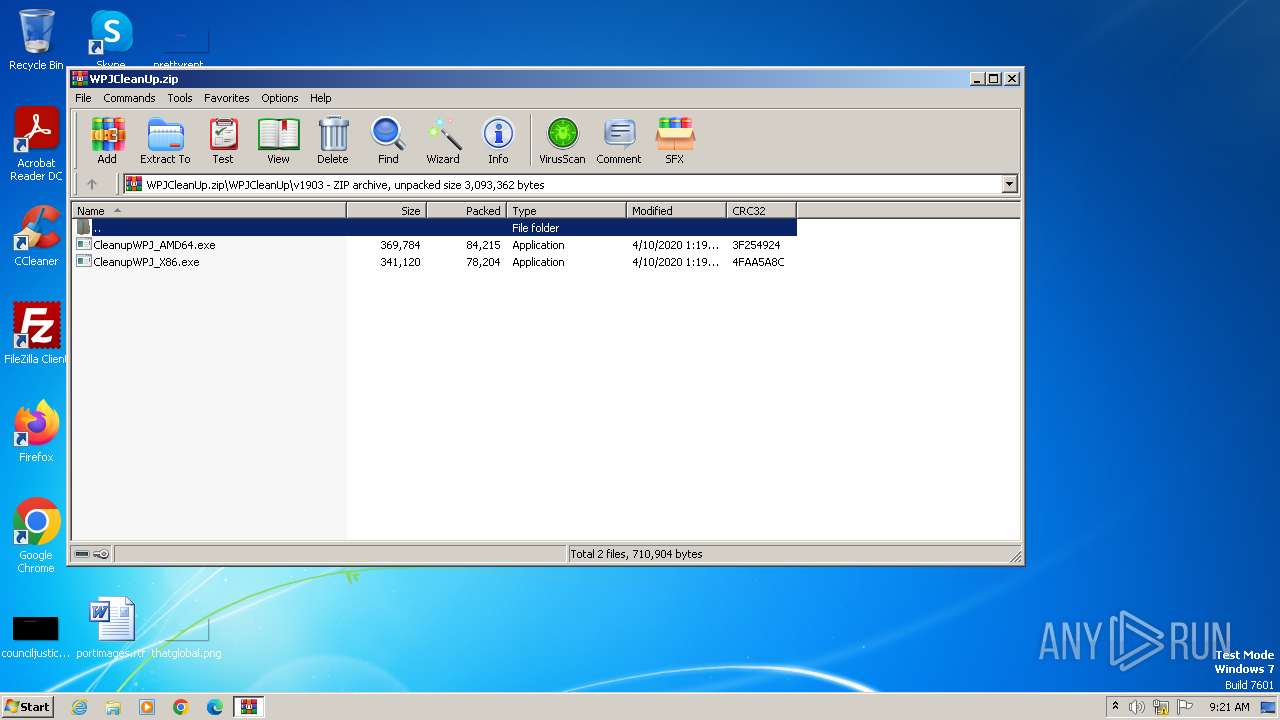The width and height of the screenshot is (1280, 720).
Task: Sort by the CRC32 column header
Action: coord(761,211)
